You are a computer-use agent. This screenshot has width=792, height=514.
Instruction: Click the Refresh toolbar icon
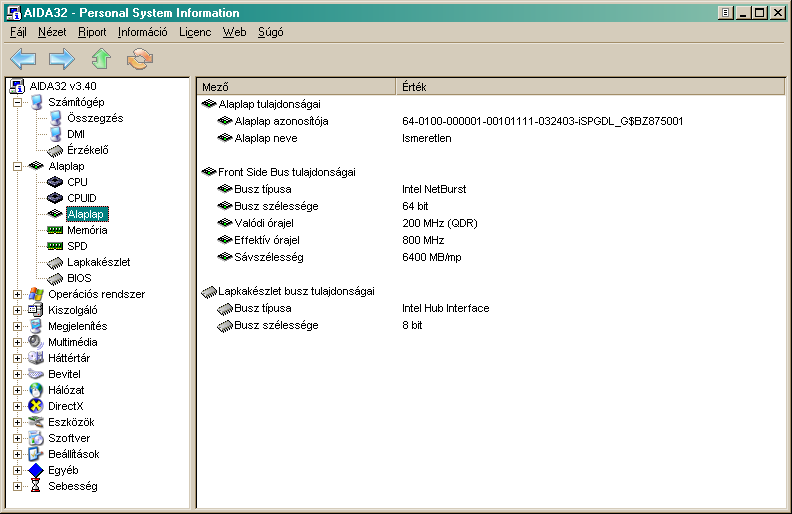[x=140, y=59]
